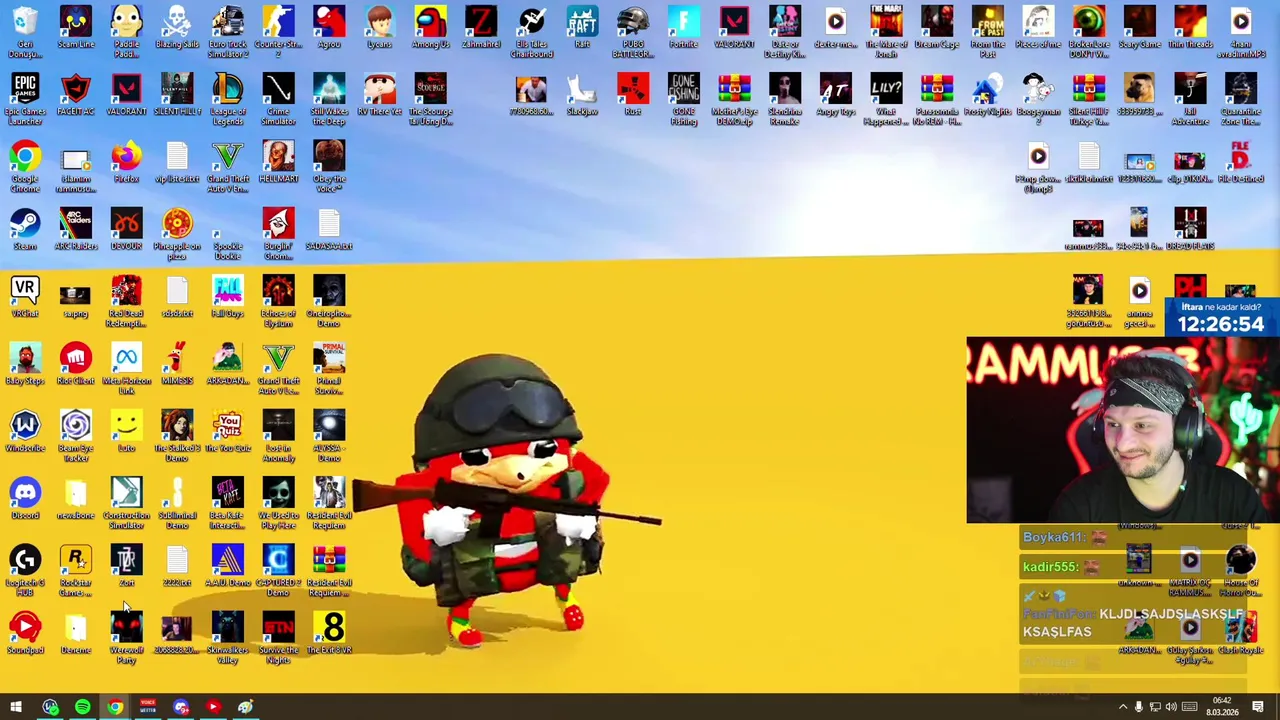
Task: Open the Among Us desktop shortcut
Action: [431, 28]
